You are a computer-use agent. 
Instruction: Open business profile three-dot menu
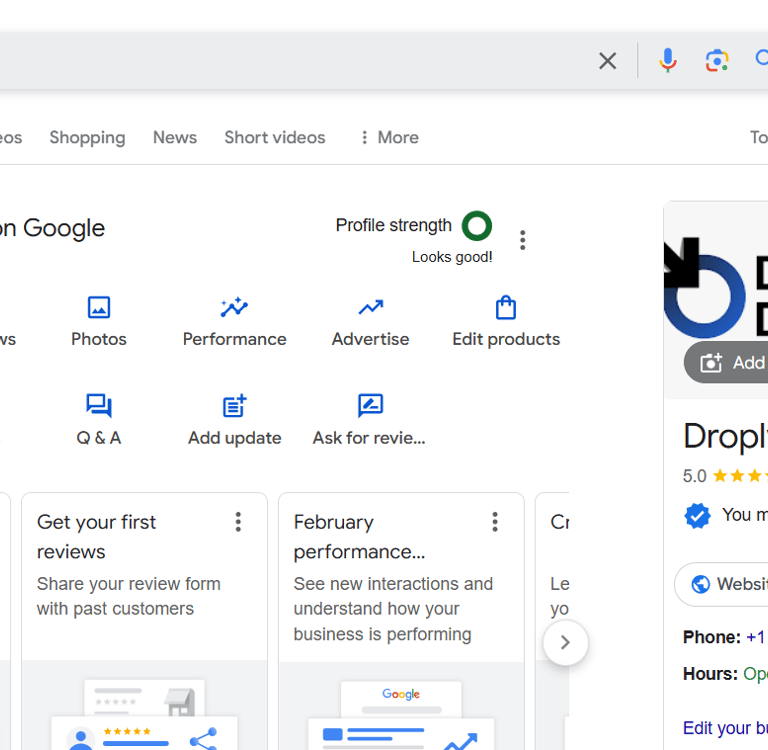click(522, 240)
